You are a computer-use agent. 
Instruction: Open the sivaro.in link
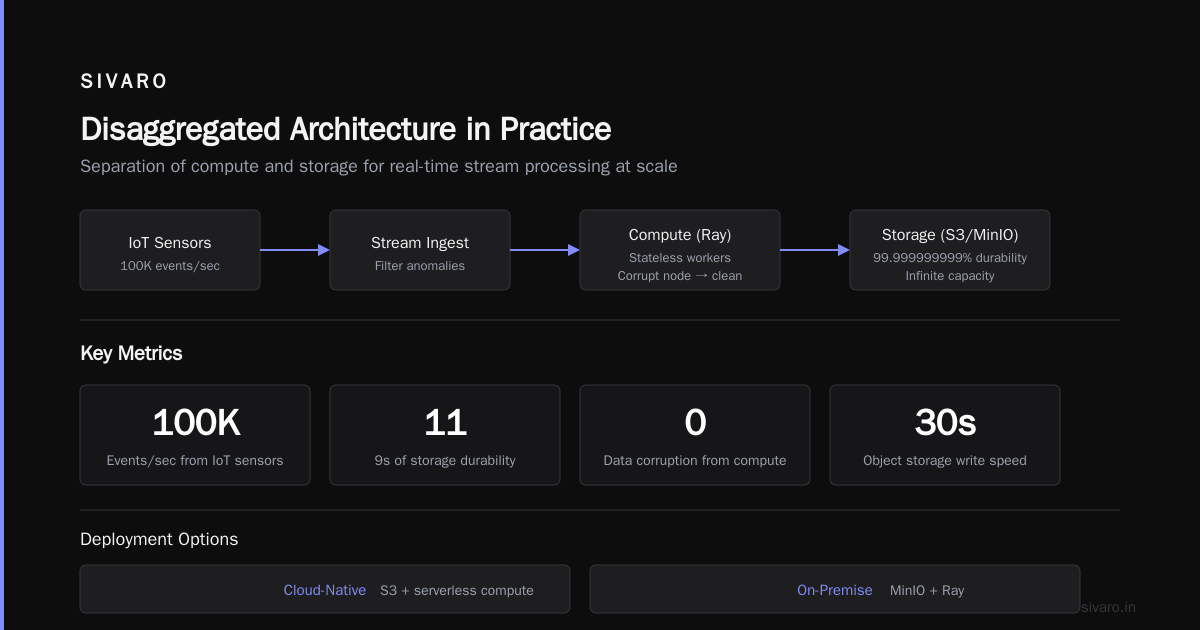(1109, 607)
